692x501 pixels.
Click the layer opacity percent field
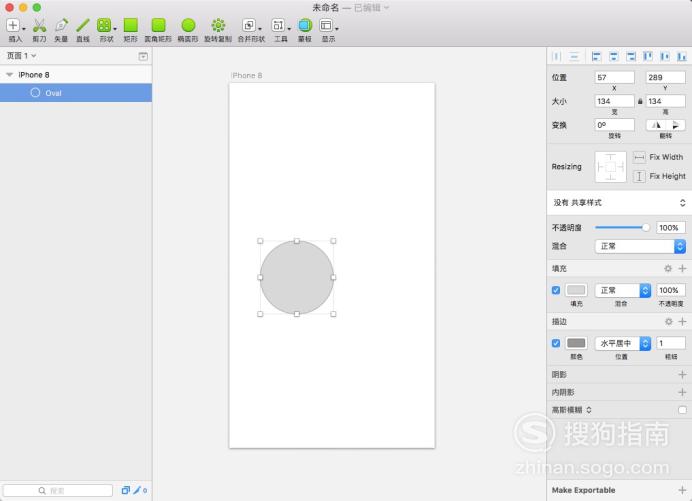click(671, 228)
